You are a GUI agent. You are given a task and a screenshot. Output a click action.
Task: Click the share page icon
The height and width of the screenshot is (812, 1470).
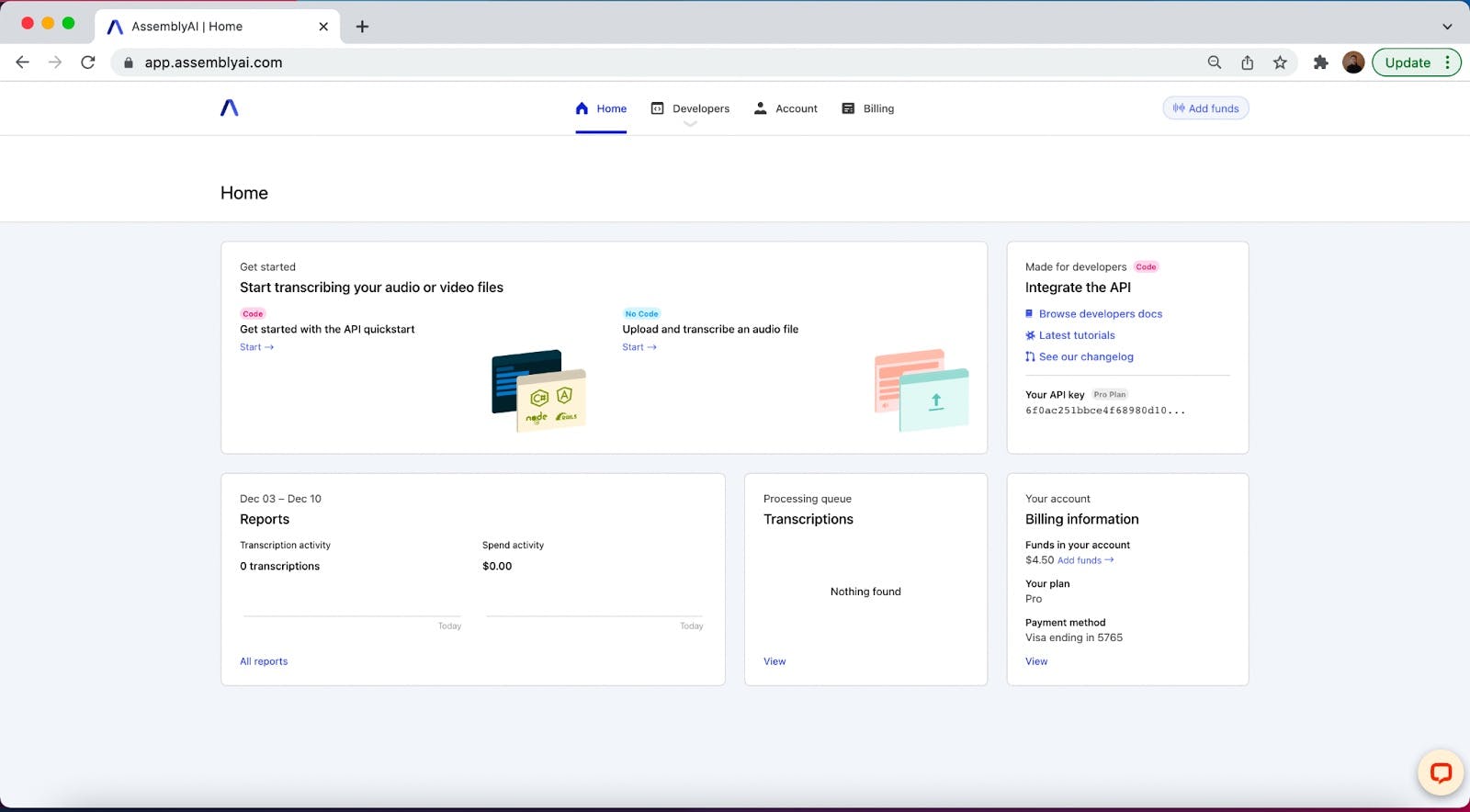1247,62
